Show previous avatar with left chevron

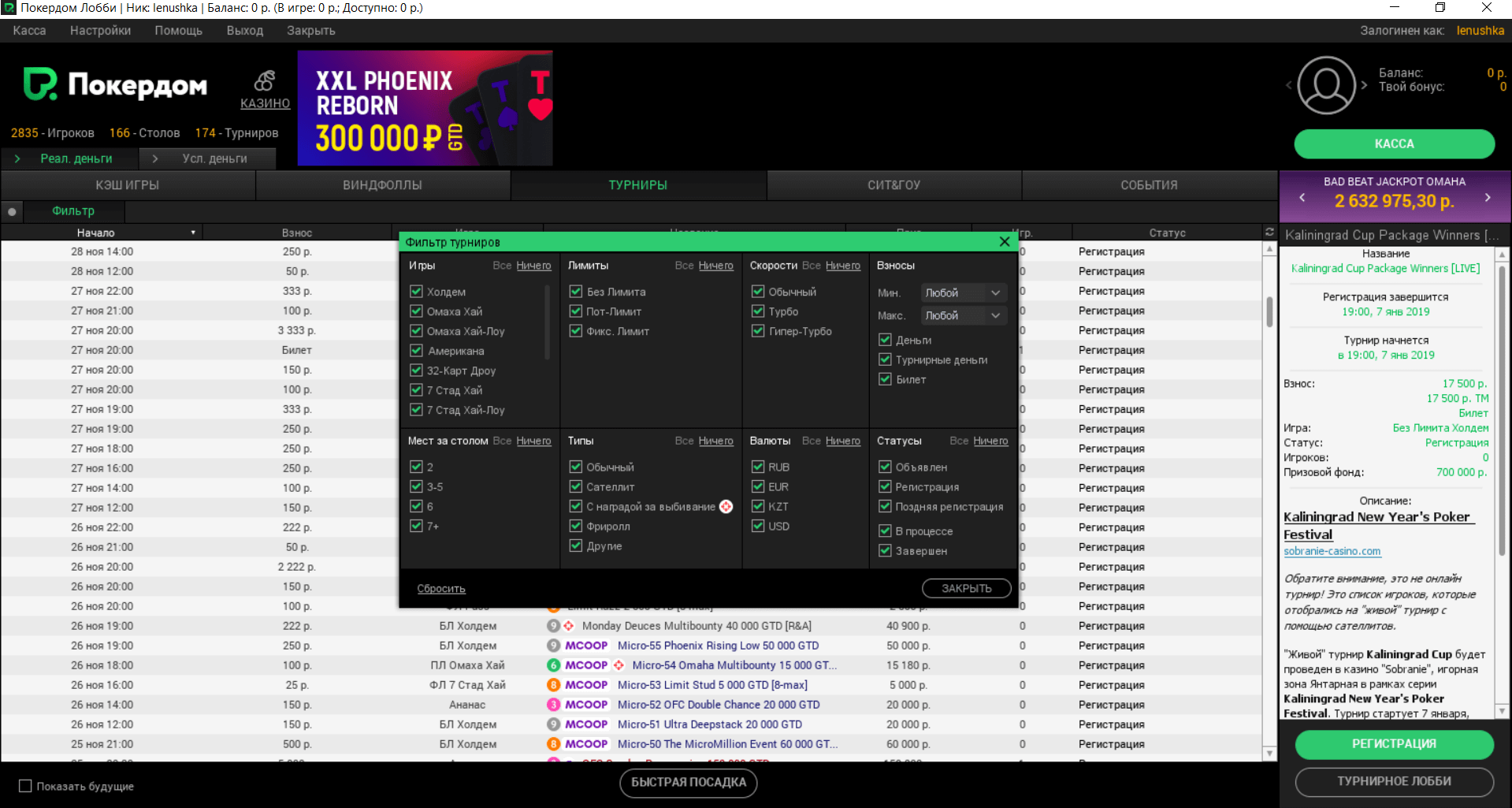(1289, 85)
